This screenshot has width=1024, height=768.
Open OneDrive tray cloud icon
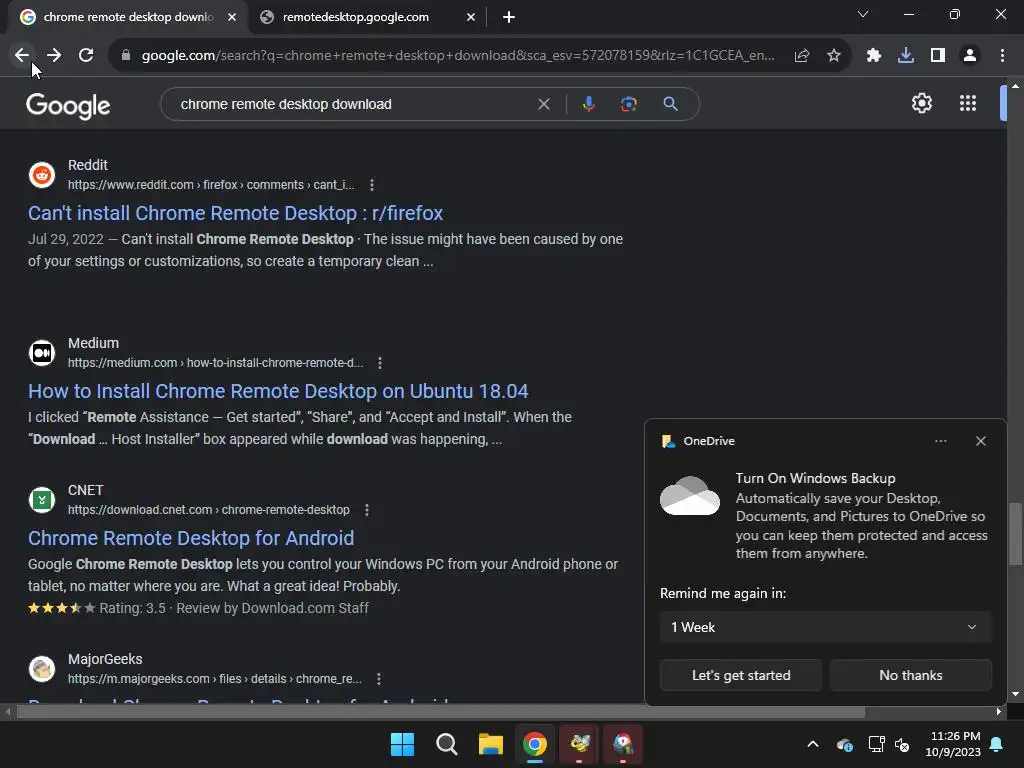click(x=844, y=744)
